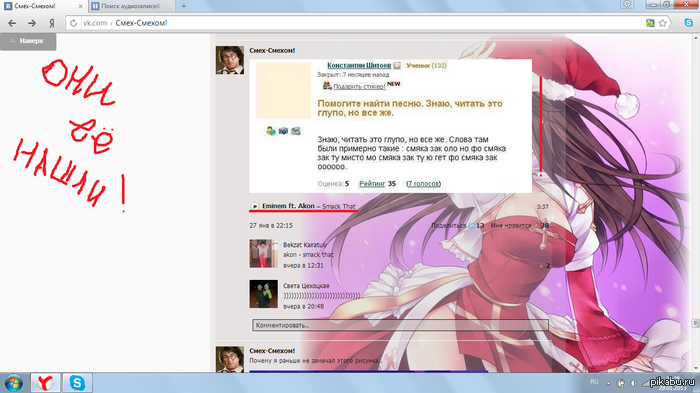Open the attached question screenshot image

point(391,126)
